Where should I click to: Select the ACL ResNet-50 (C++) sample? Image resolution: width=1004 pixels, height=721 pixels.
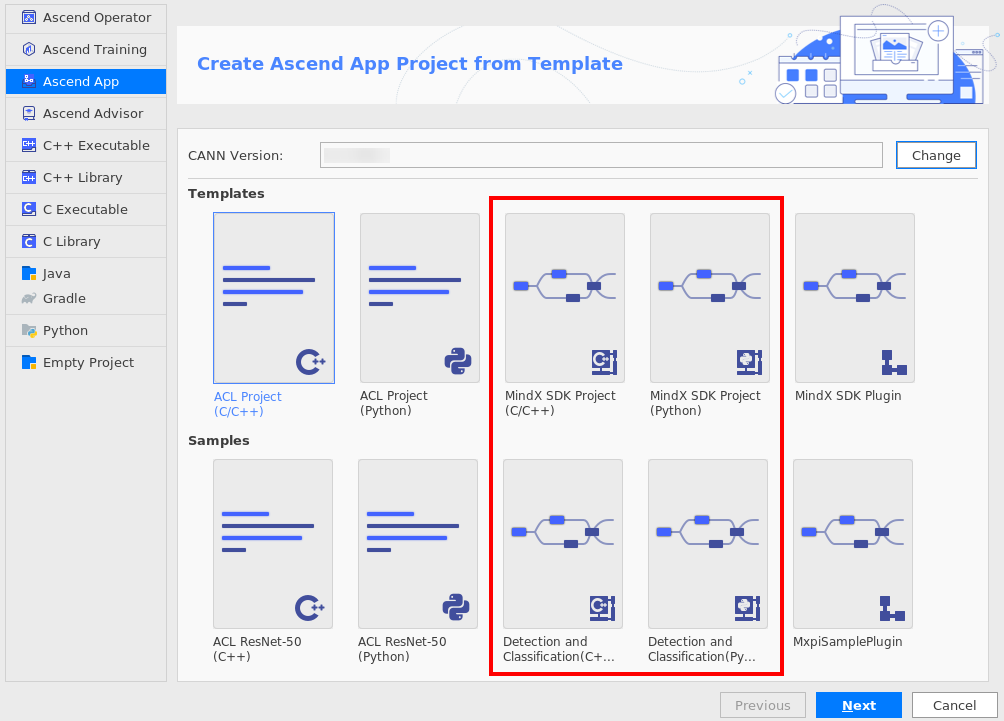tap(273, 544)
